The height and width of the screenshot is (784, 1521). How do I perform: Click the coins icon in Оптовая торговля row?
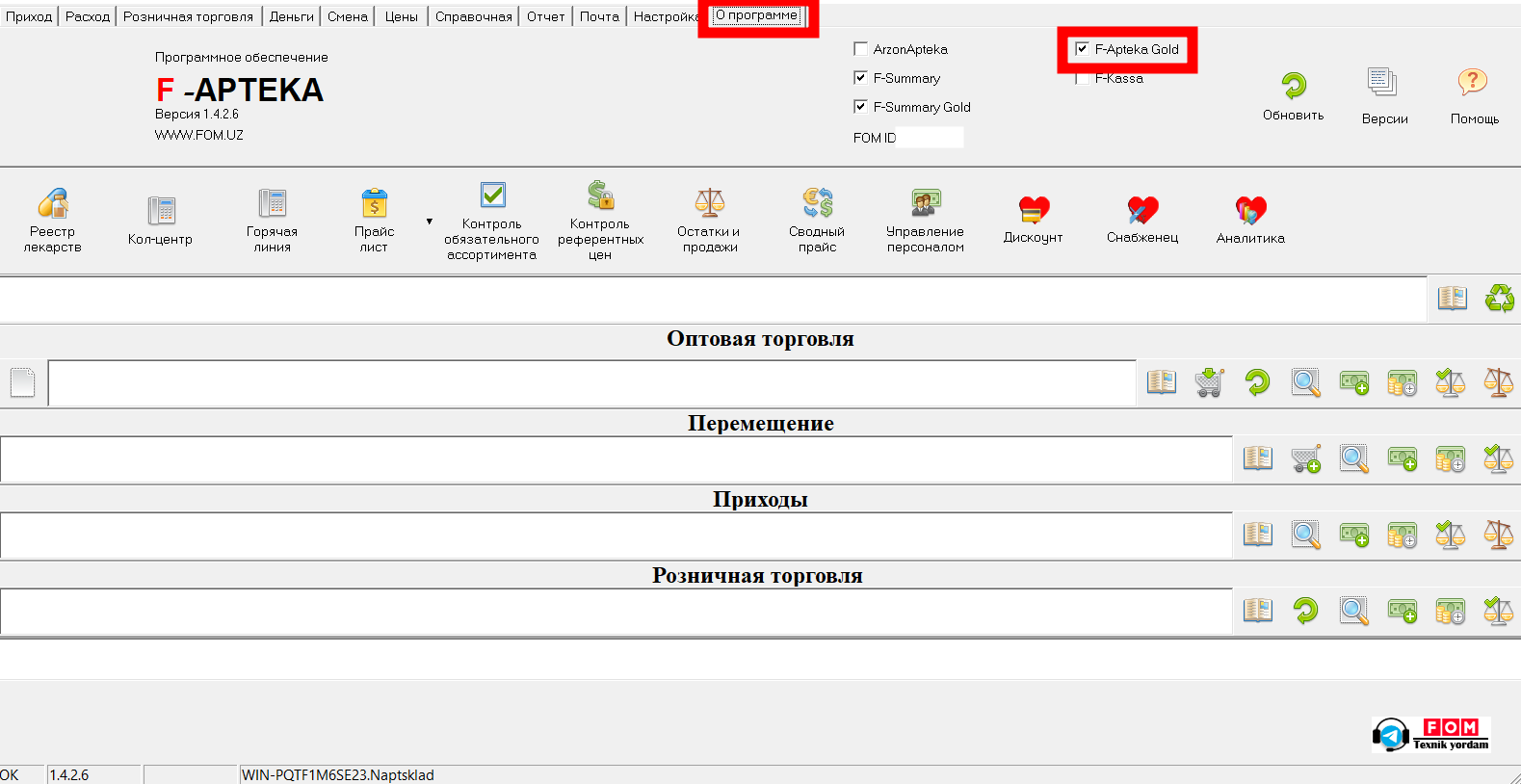pos(1403,382)
